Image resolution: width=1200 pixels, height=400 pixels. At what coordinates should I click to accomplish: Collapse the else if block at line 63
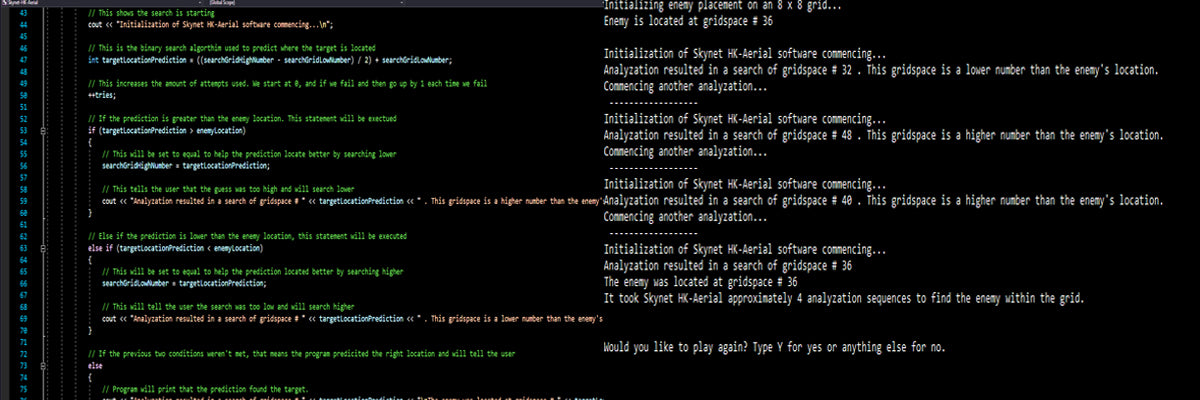[41, 246]
